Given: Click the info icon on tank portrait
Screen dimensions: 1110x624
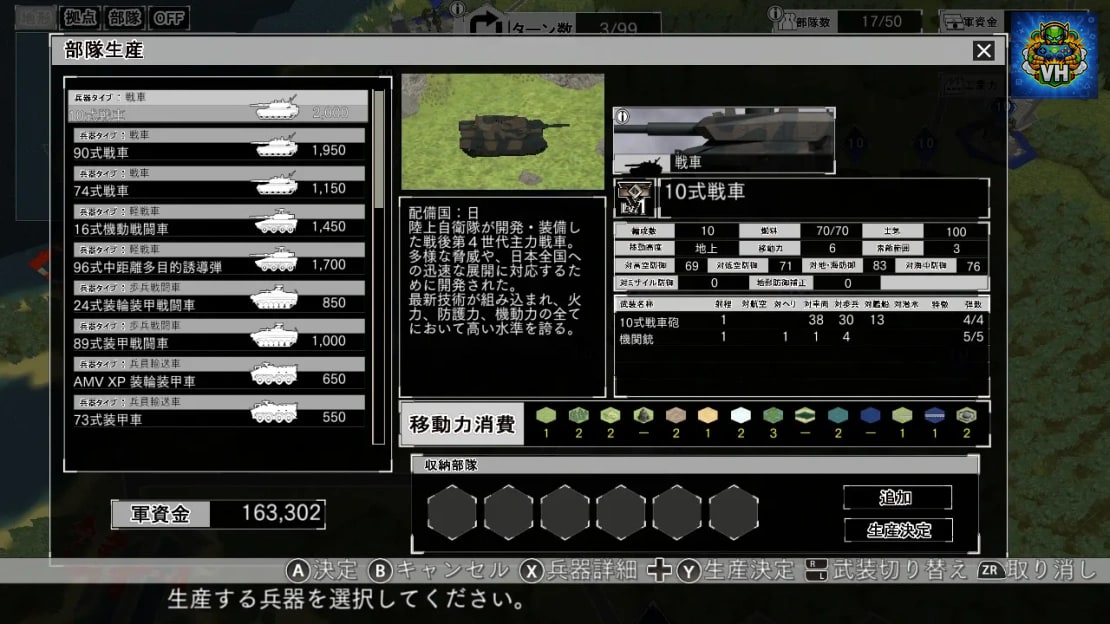Looking at the screenshot, I should tap(622, 117).
